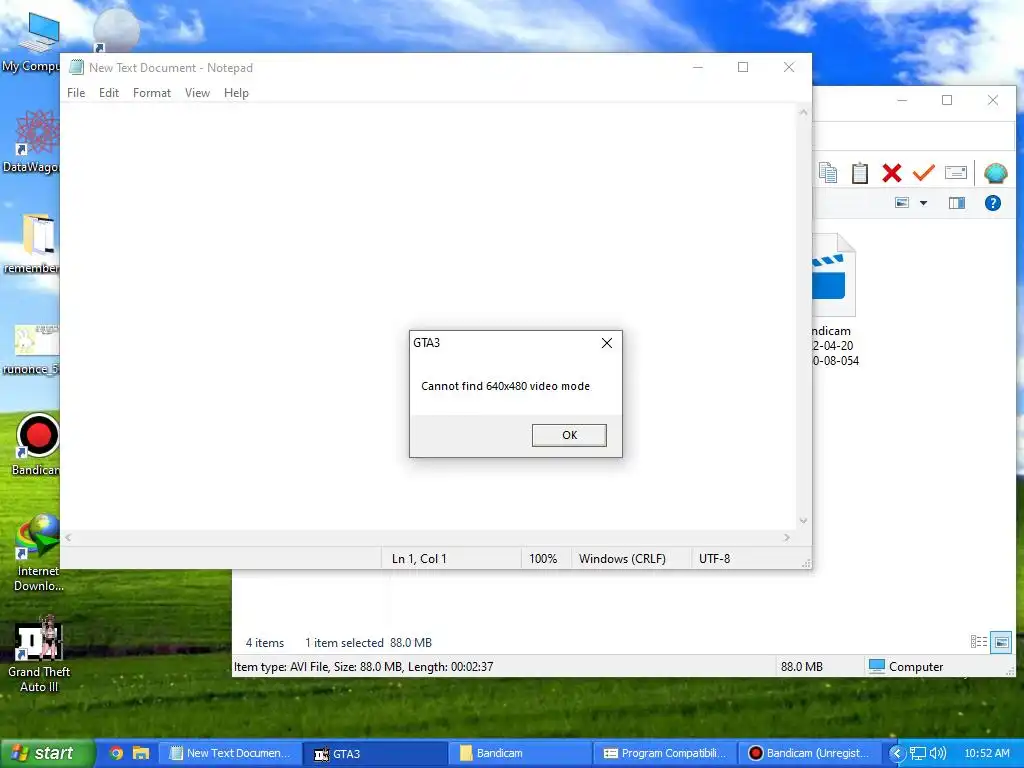Maximize the Notepad window
Screen dimensions: 1024x768
pos(743,67)
